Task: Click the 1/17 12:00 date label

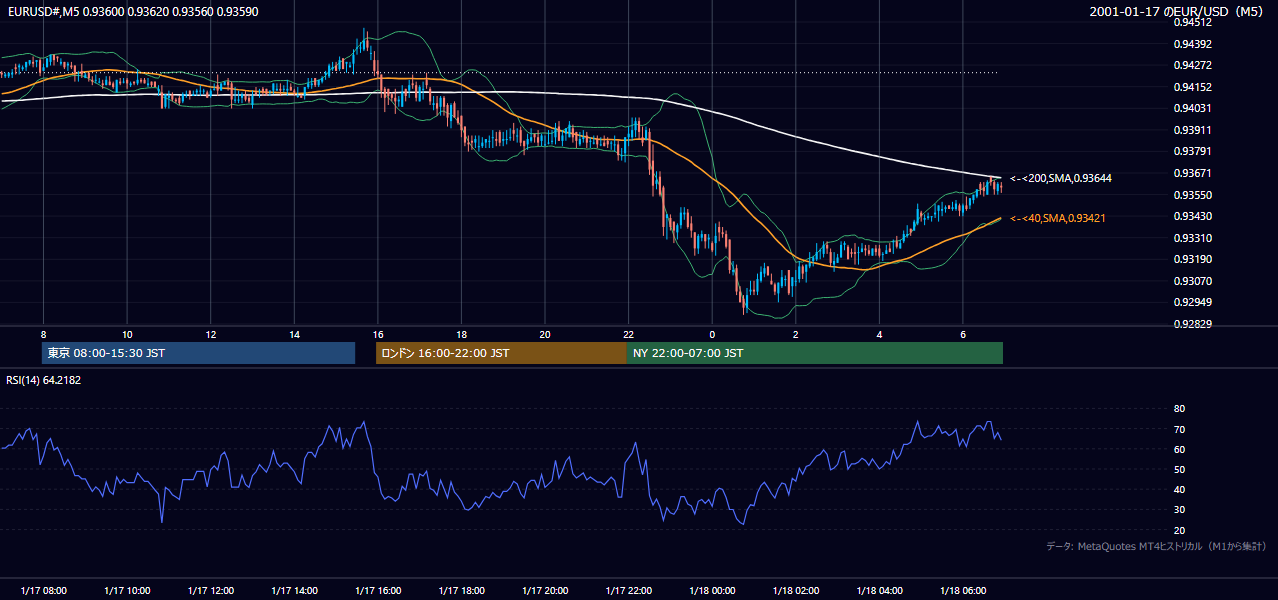Action: coord(211,590)
